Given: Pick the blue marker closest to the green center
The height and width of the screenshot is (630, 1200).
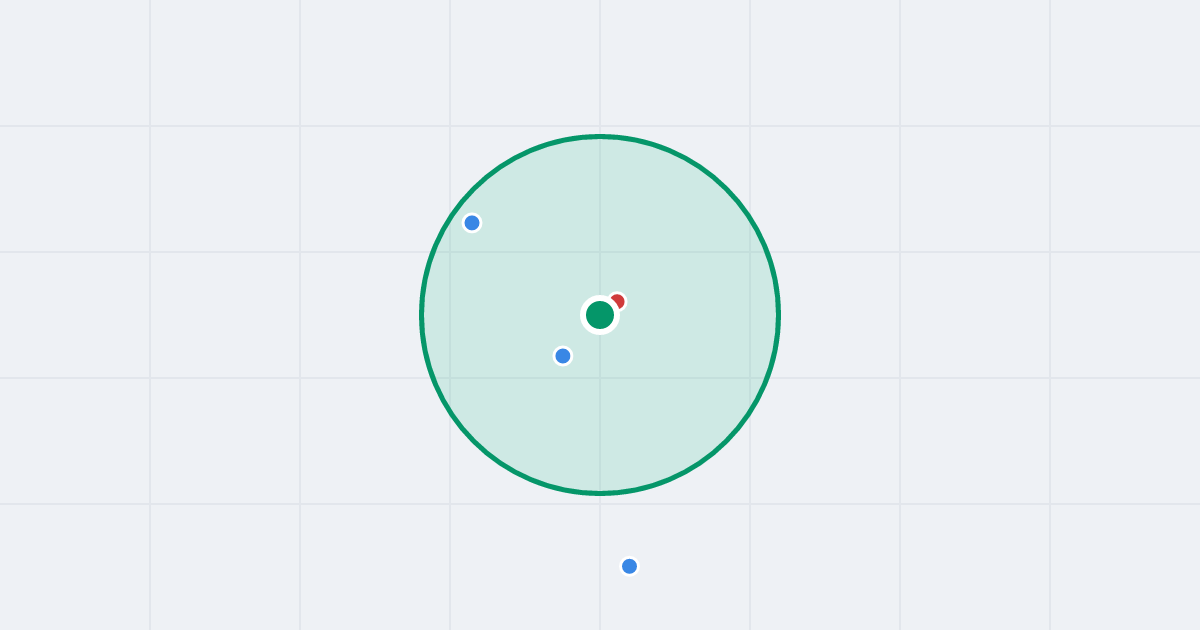Looking at the screenshot, I should 563,356.
